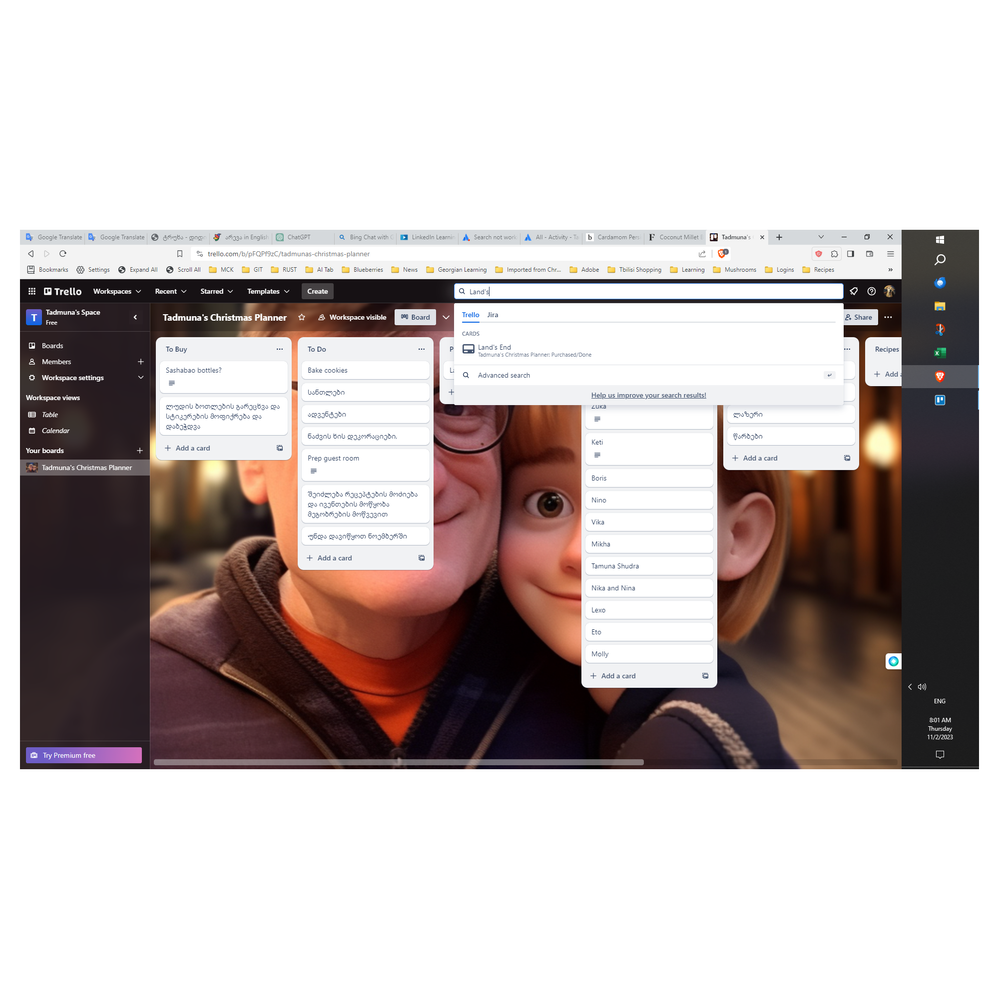Open the Trello help question-mark icon
The height and width of the screenshot is (999, 999).
872,291
